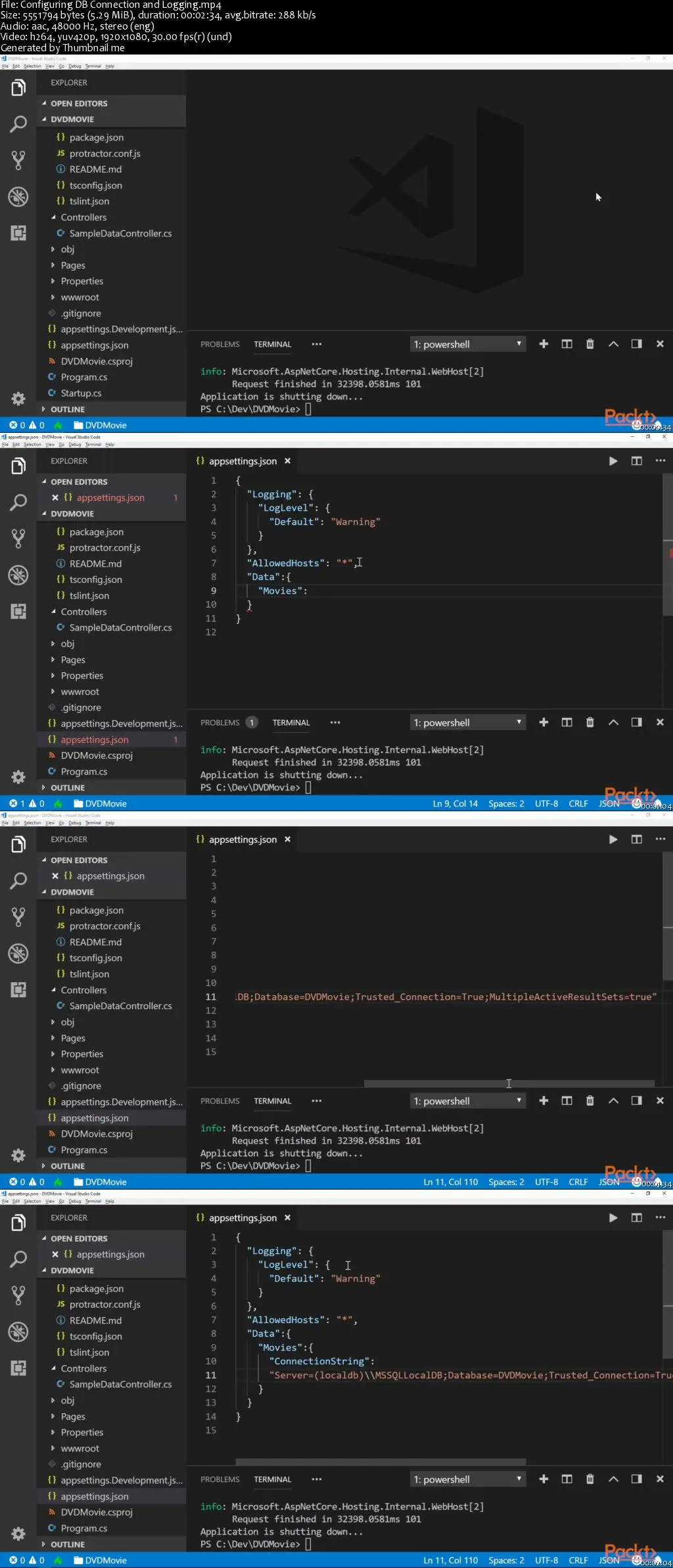Kill terminal with trash icon below empty editor
673x1568 pixels.
[590, 344]
